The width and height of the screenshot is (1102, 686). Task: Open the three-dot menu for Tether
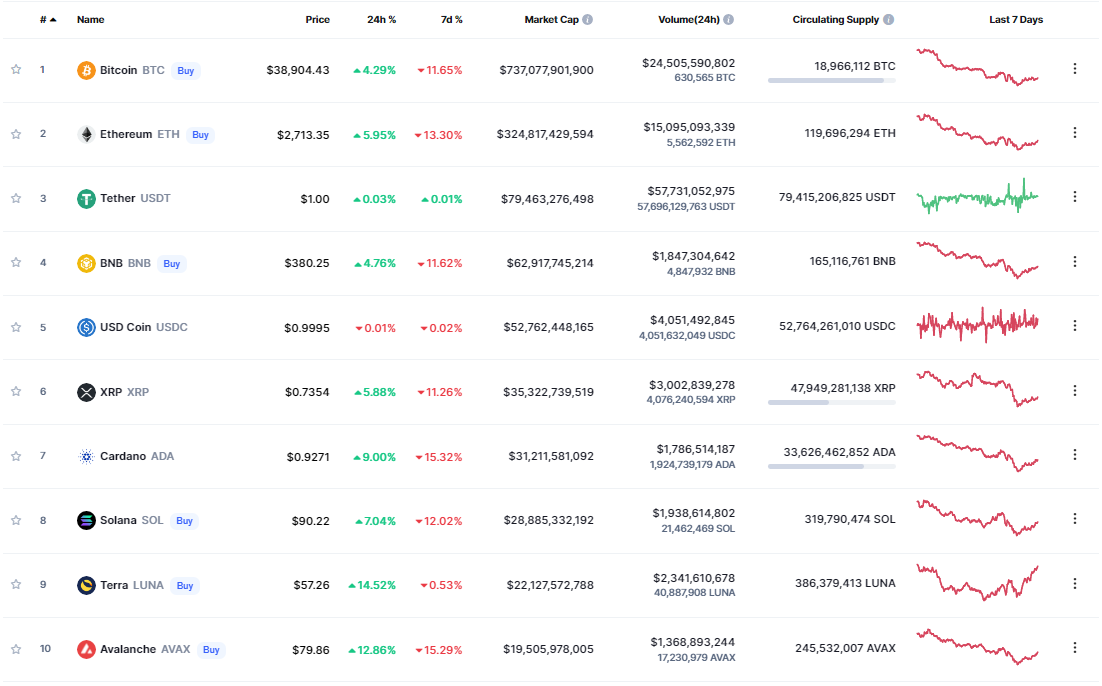(1075, 197)
